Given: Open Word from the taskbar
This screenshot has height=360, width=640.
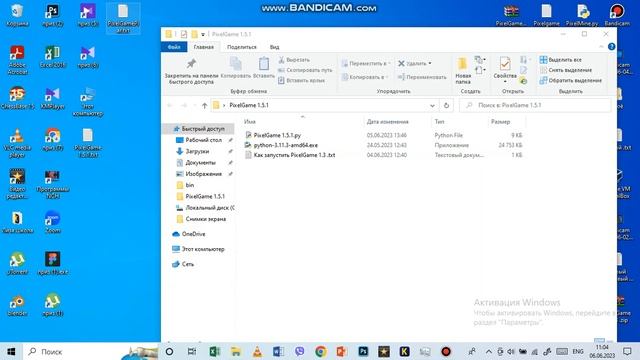Looking at the screenshot, I should 278,351.
